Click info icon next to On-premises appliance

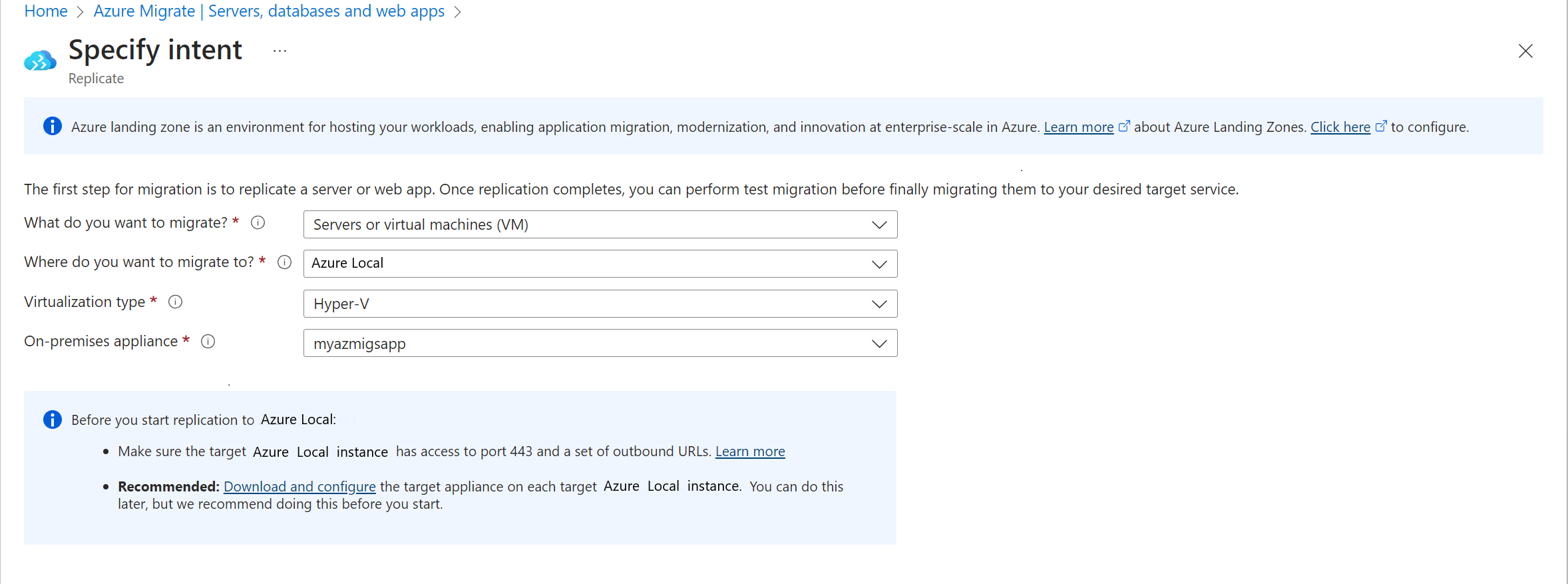coord(208,342)
